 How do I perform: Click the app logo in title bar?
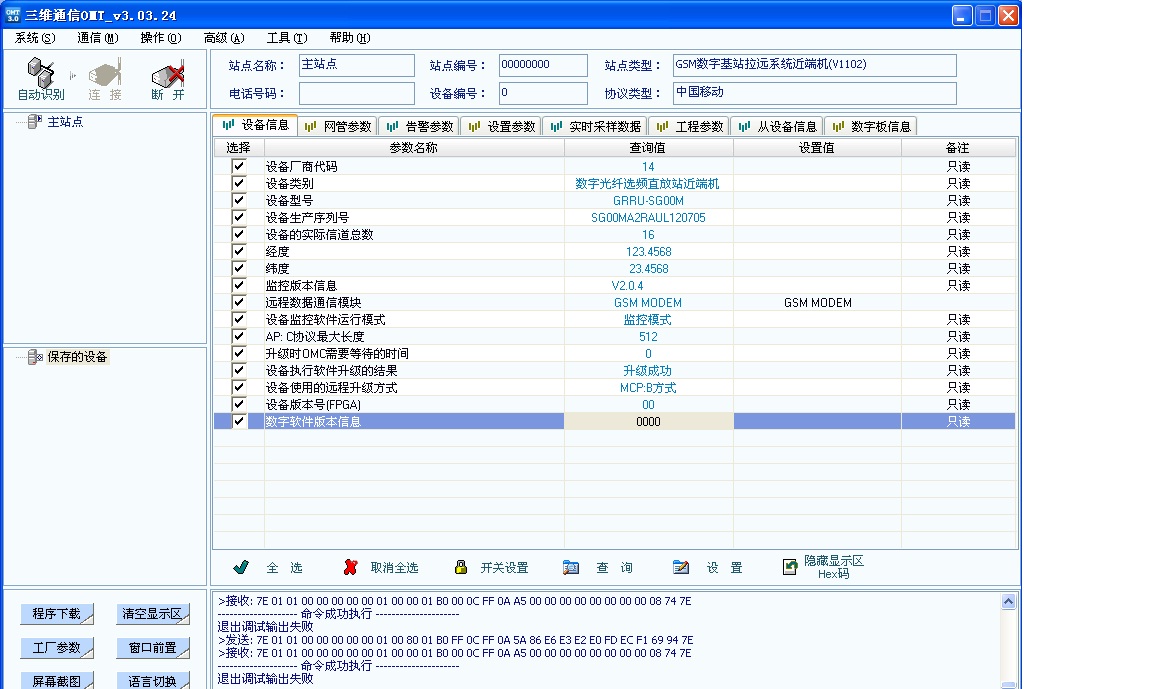pyautogui.click(x=13, y=15)
